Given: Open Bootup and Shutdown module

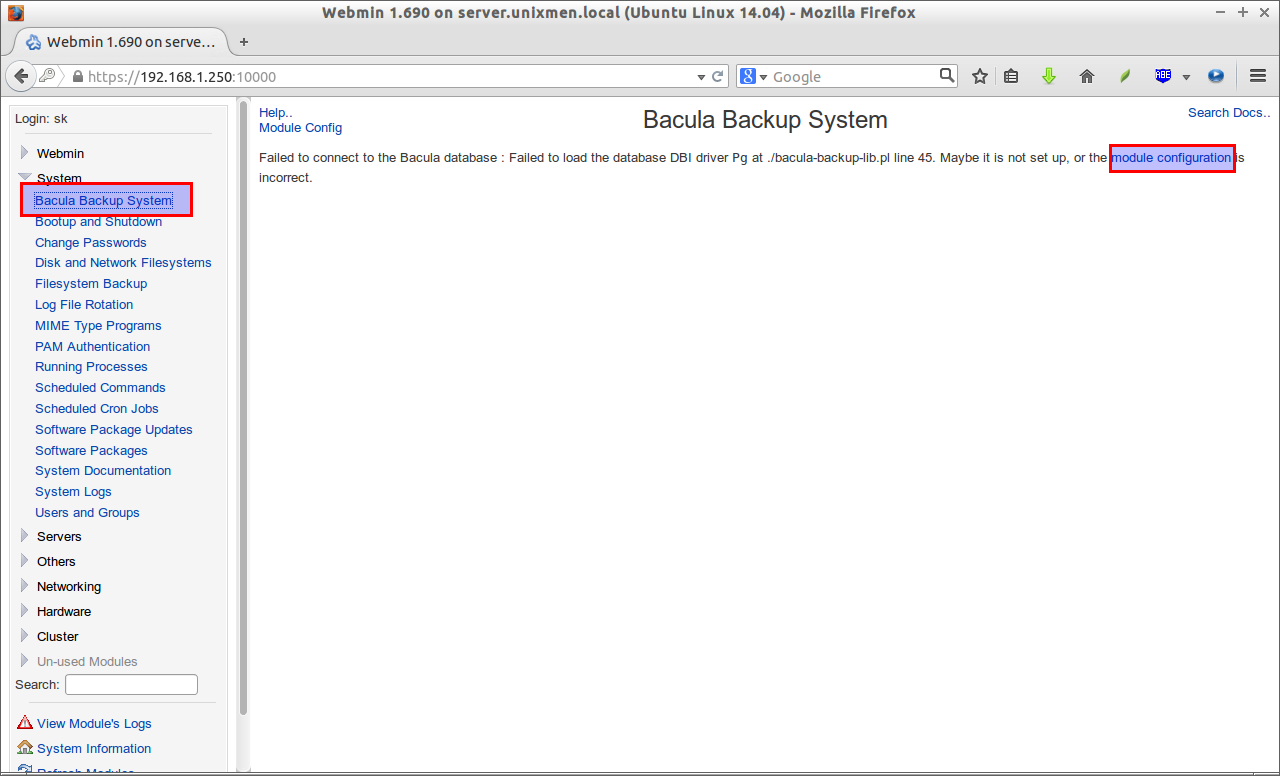Looking at the screenshot, I should [98, 222].
